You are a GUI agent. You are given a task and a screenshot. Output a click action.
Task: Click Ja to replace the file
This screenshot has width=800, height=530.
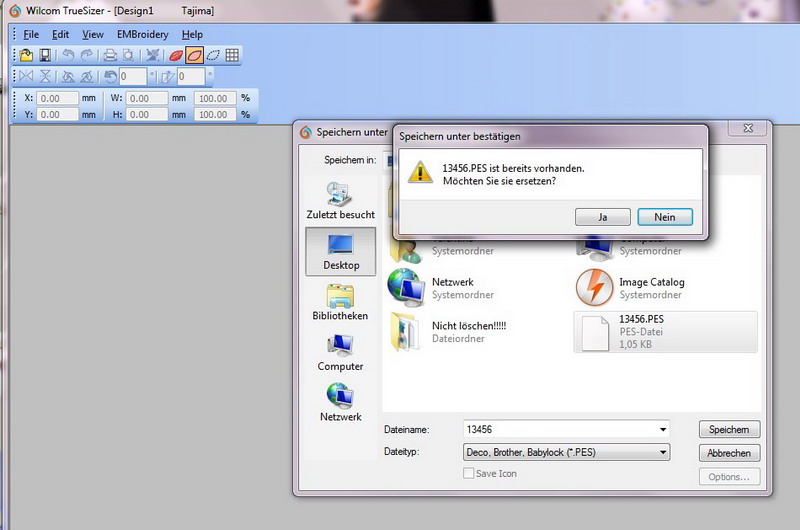click(605, 217)
